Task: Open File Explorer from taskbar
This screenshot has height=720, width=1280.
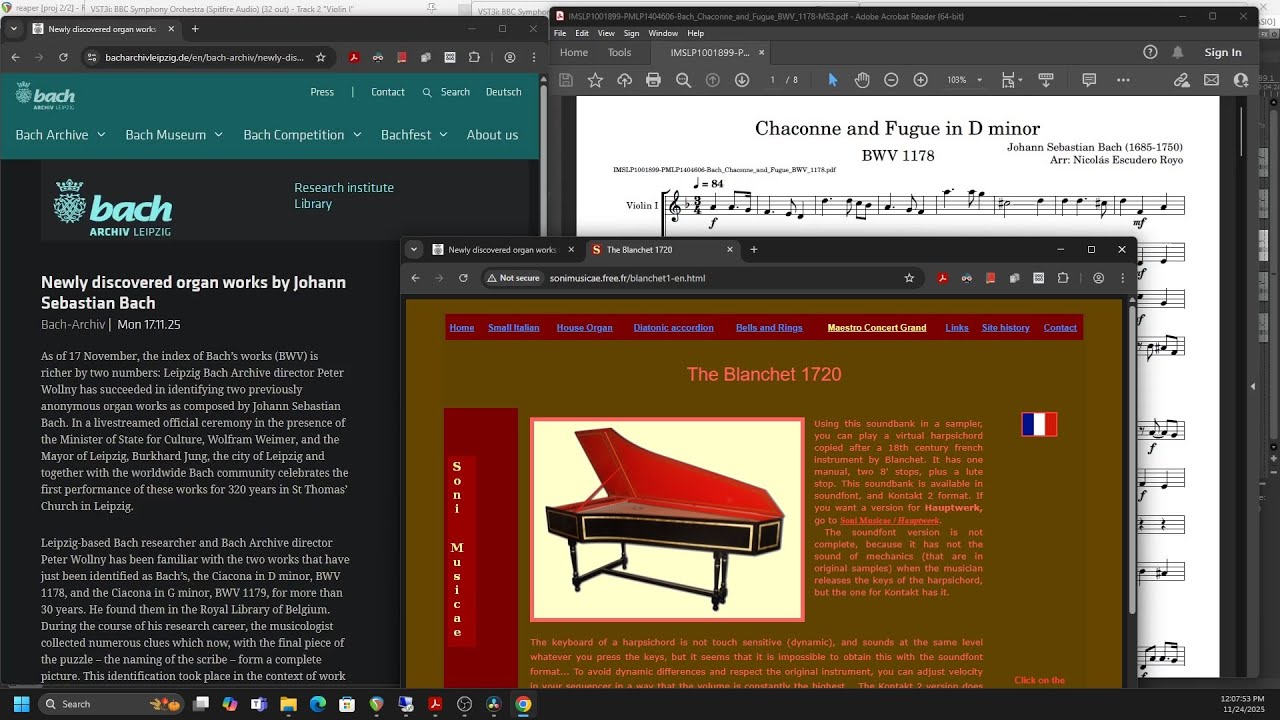Action: [288, 704]
